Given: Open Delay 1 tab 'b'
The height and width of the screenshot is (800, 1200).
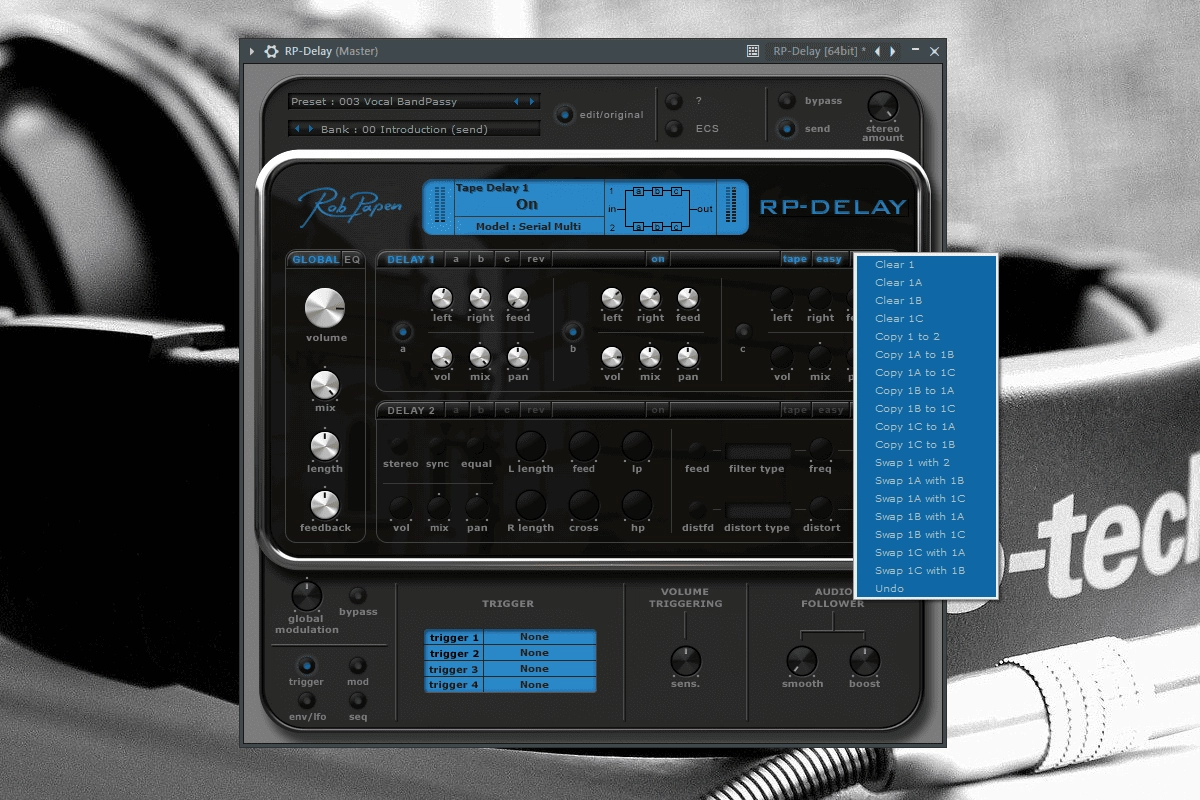Looking at the screenshot, I should click(x=481, y=260).
